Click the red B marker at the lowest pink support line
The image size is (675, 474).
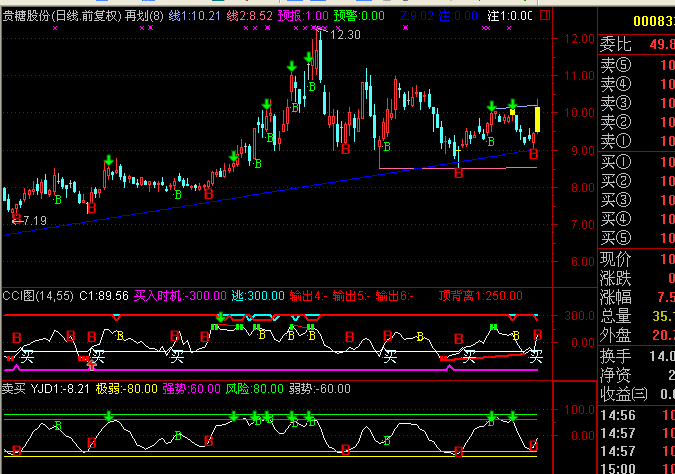[459, 174]
